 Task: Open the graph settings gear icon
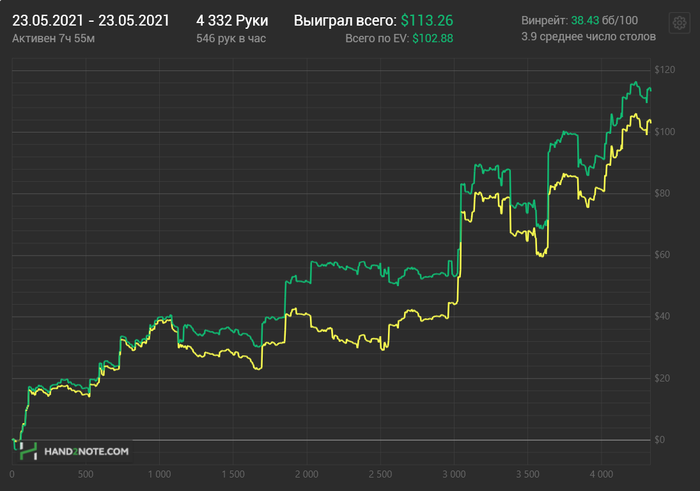pyautogui.click(x=679, y=22)
